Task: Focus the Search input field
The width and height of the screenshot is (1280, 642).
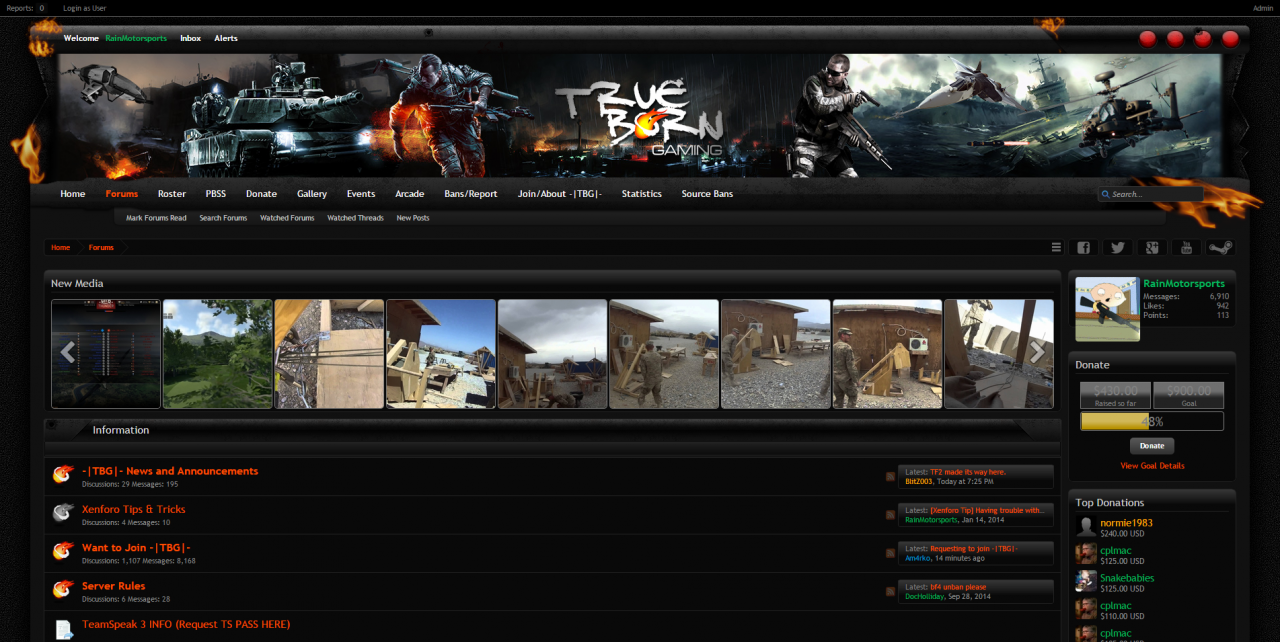Action: point(1150,194)
